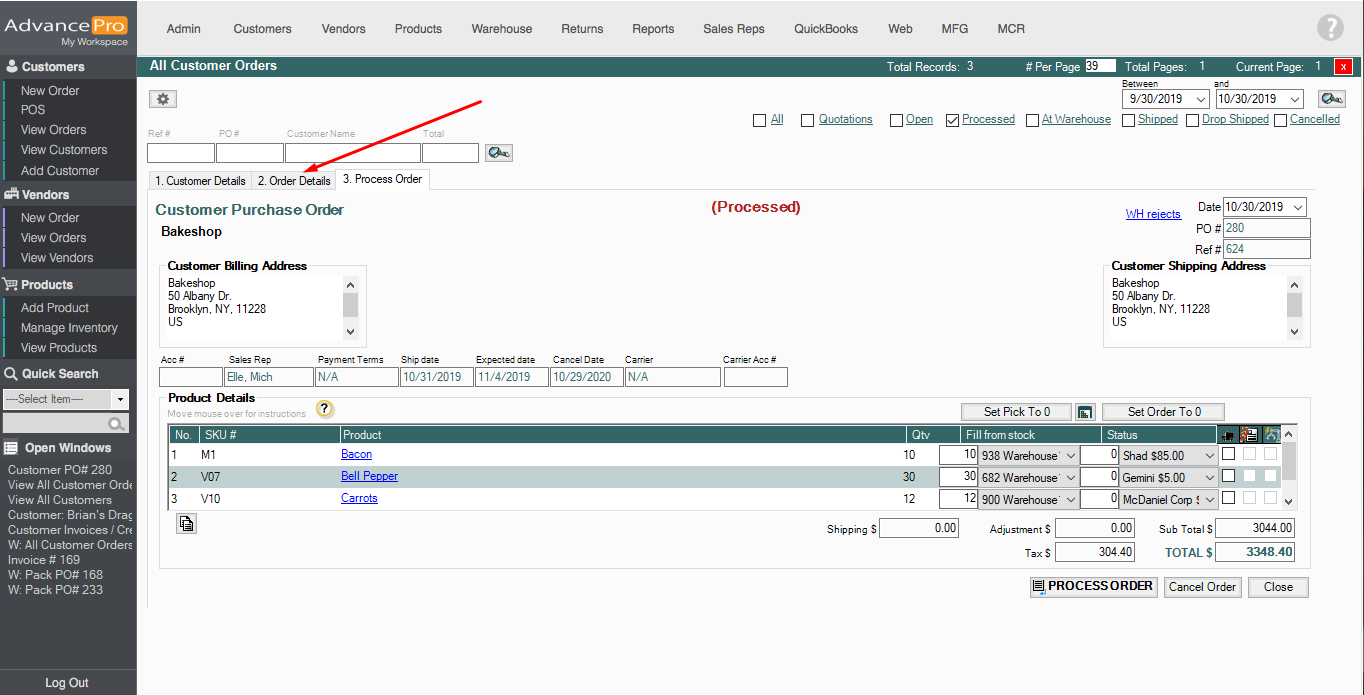Open the help question mark in top bar
The width and height of the screenshot is (1364, 695).
tap(1329, 28)
